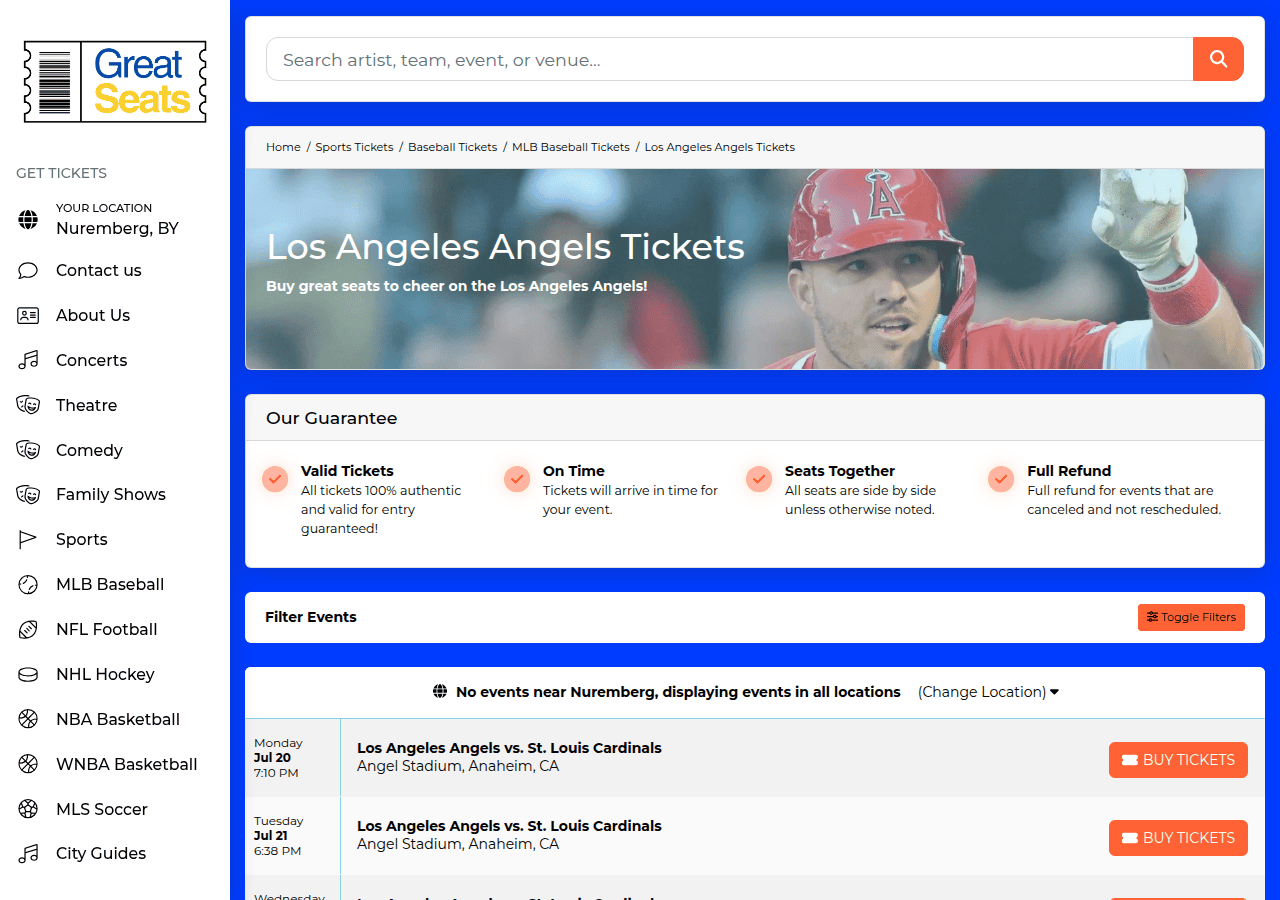Click the masks icon beside Family Shows
Image resolution: width=1280 pixels, height=900 pixels.
(x=28, y=494)
